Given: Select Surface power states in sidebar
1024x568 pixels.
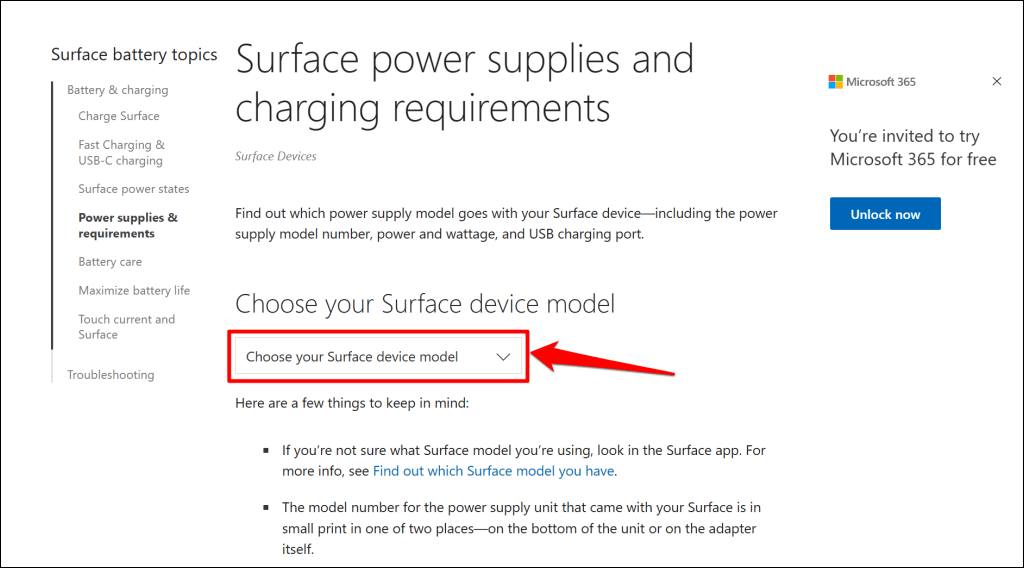Looking at the screenshot, I should pos(133,189).
